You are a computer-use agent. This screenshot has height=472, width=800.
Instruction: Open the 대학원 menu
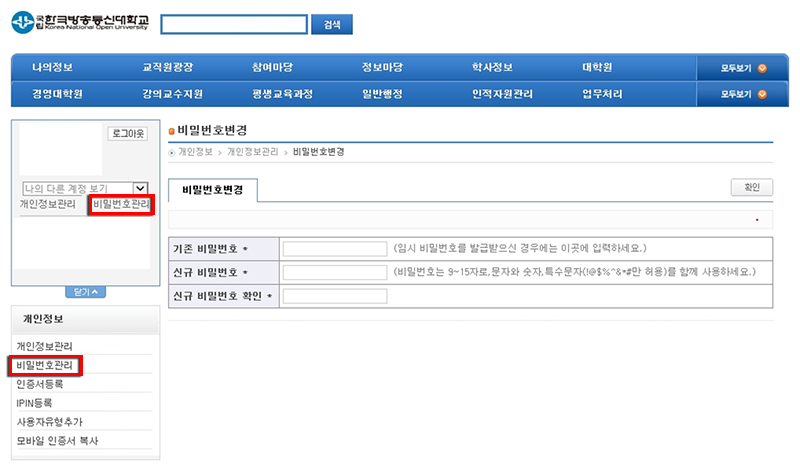pos(597,67)
